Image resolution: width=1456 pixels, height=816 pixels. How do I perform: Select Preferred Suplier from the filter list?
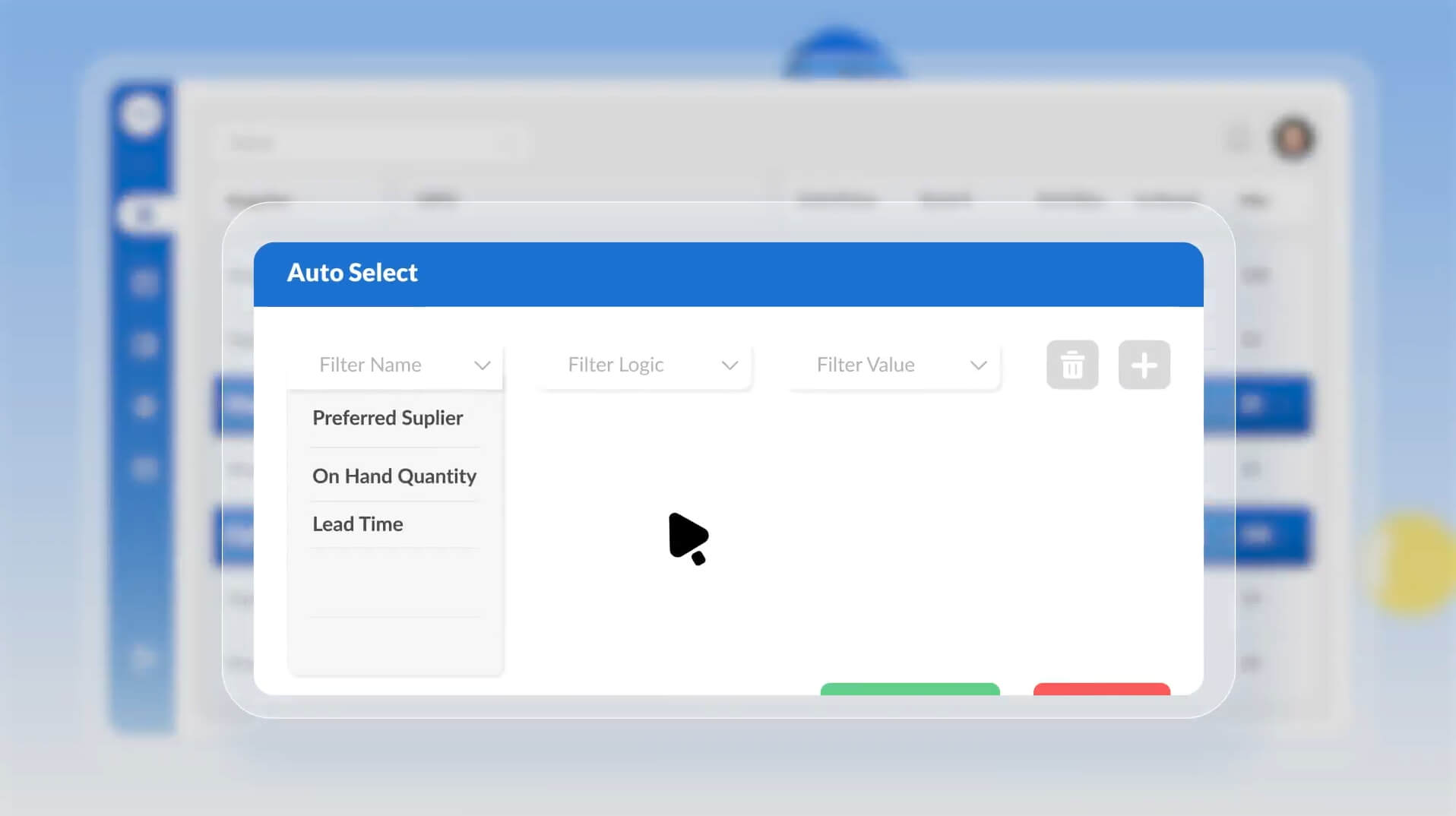(x=388, y=418)
